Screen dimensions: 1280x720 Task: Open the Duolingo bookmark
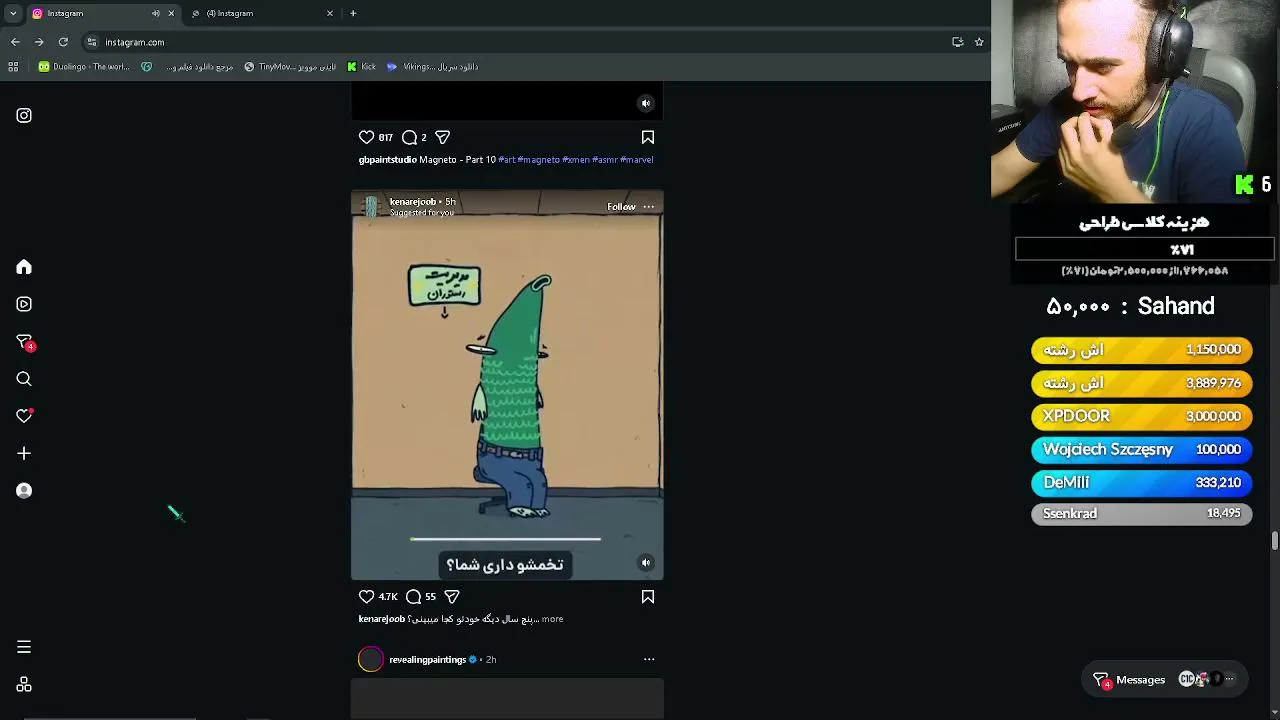tap(84, 67)
